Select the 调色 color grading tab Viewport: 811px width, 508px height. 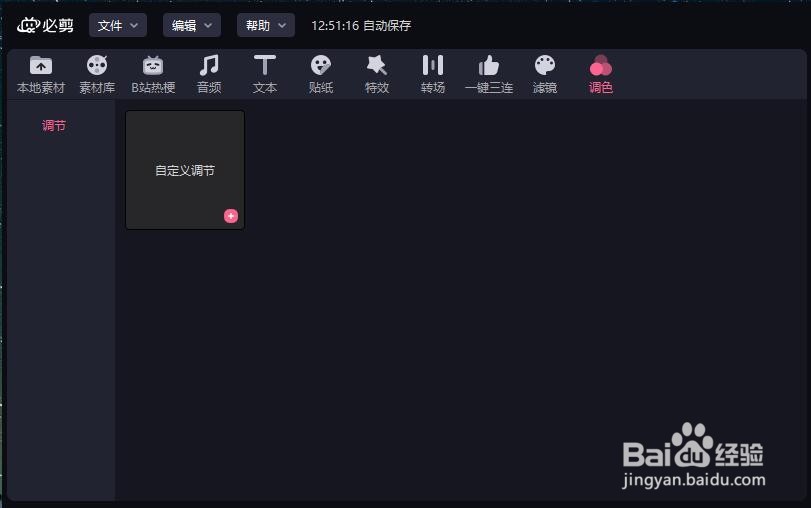pyautogui.click(x=600, y=74)
